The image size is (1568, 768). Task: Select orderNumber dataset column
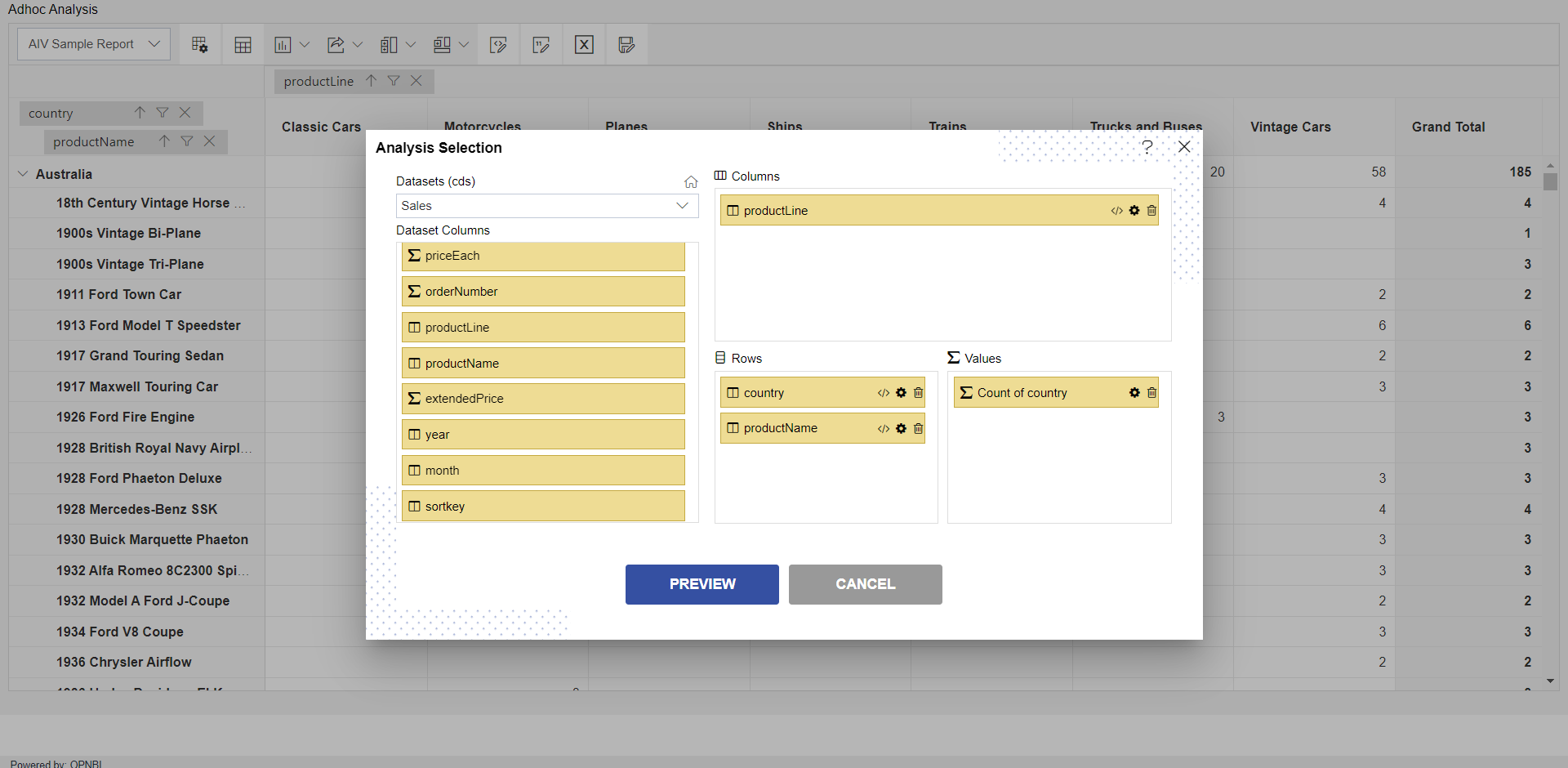coord(543,292)
